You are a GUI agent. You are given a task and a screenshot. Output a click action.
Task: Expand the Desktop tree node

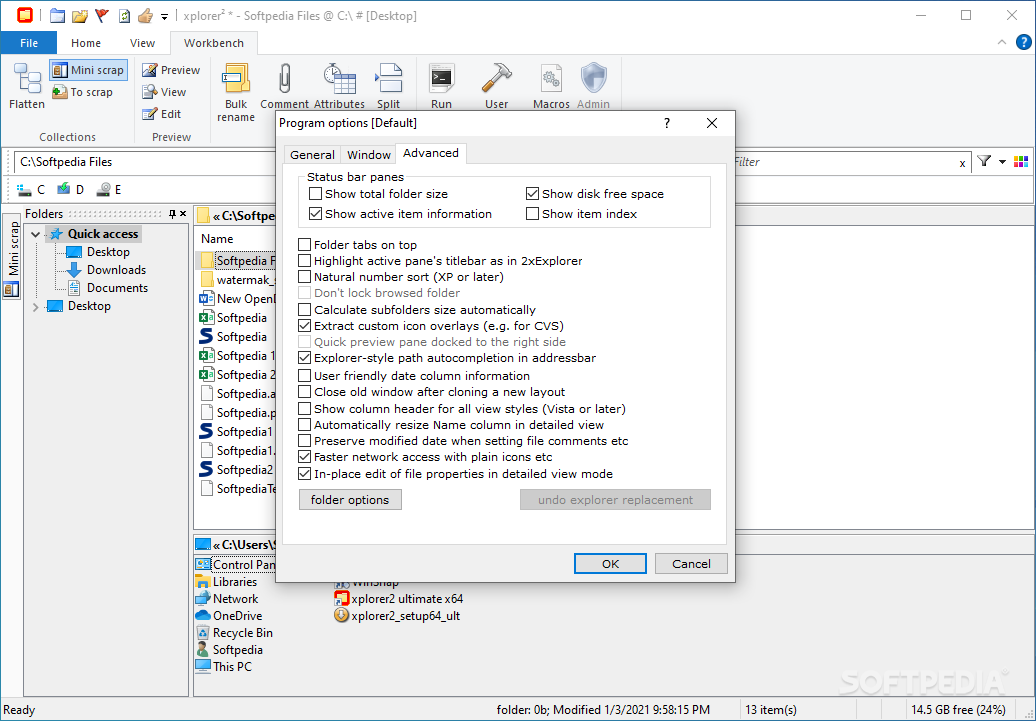36,307
